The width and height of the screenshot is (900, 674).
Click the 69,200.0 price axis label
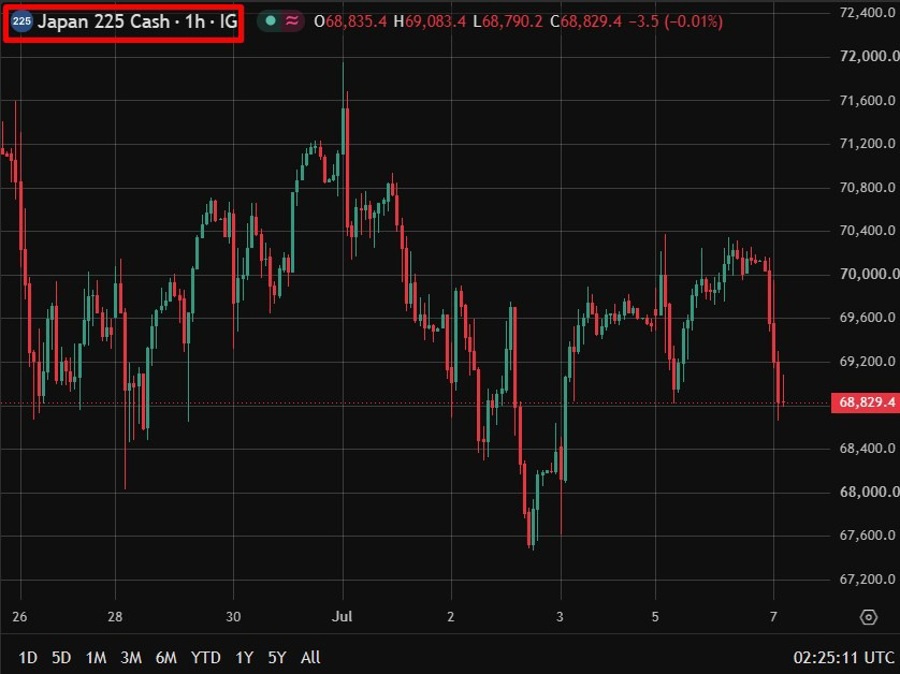pos(868,361)
